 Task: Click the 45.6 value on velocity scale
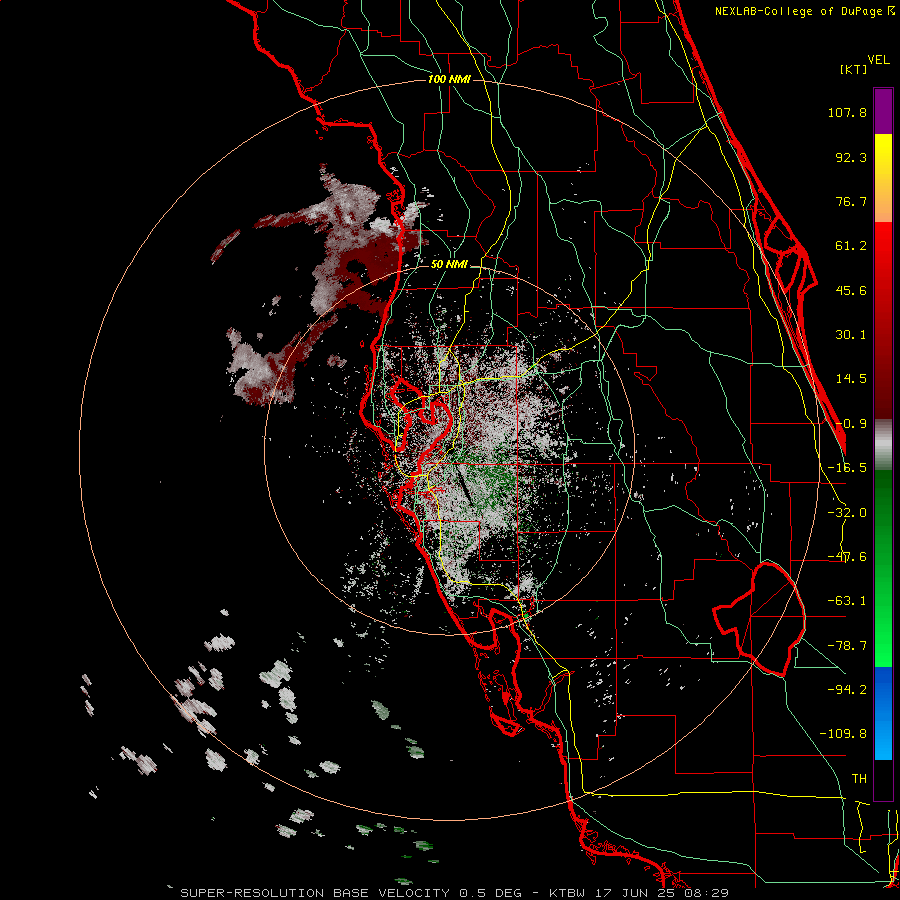pyautogui.click(x=851, y=290)
